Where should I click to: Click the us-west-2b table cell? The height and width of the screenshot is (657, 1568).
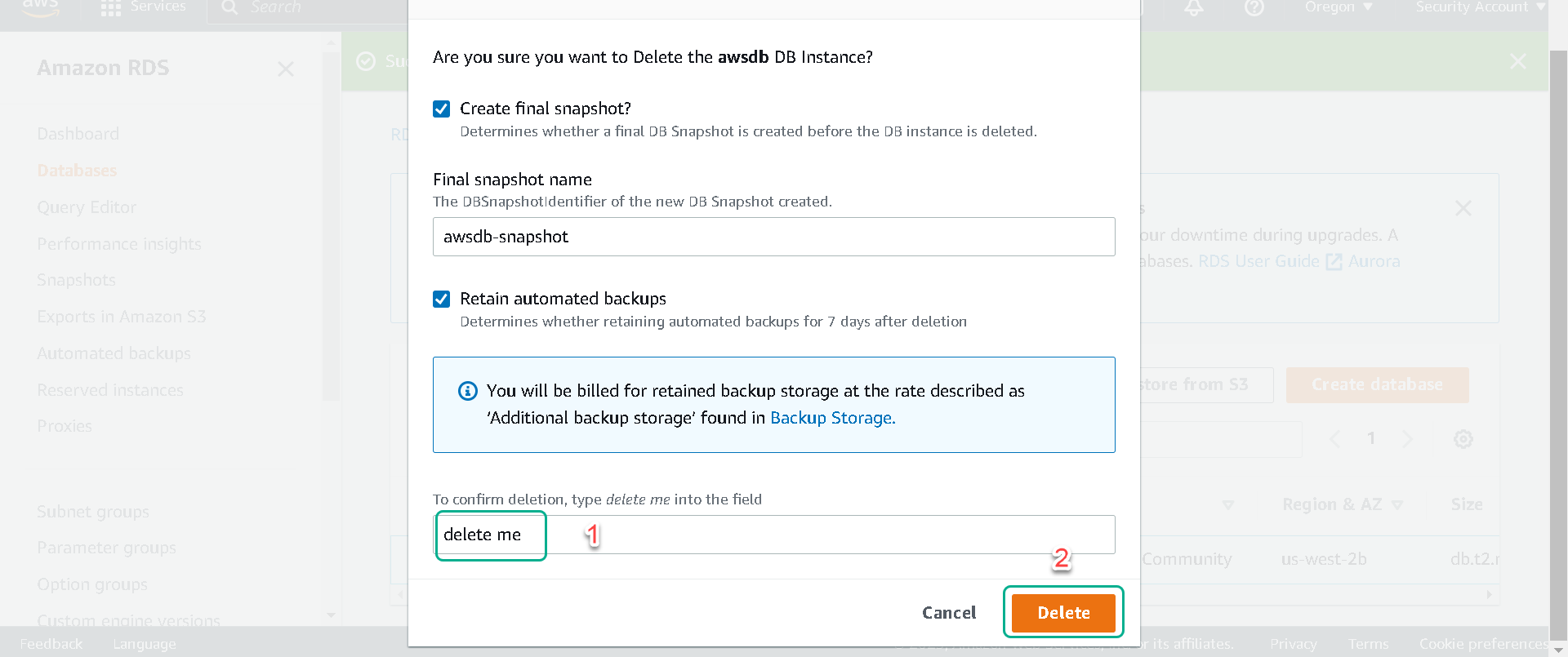(x=1323, y=559)
